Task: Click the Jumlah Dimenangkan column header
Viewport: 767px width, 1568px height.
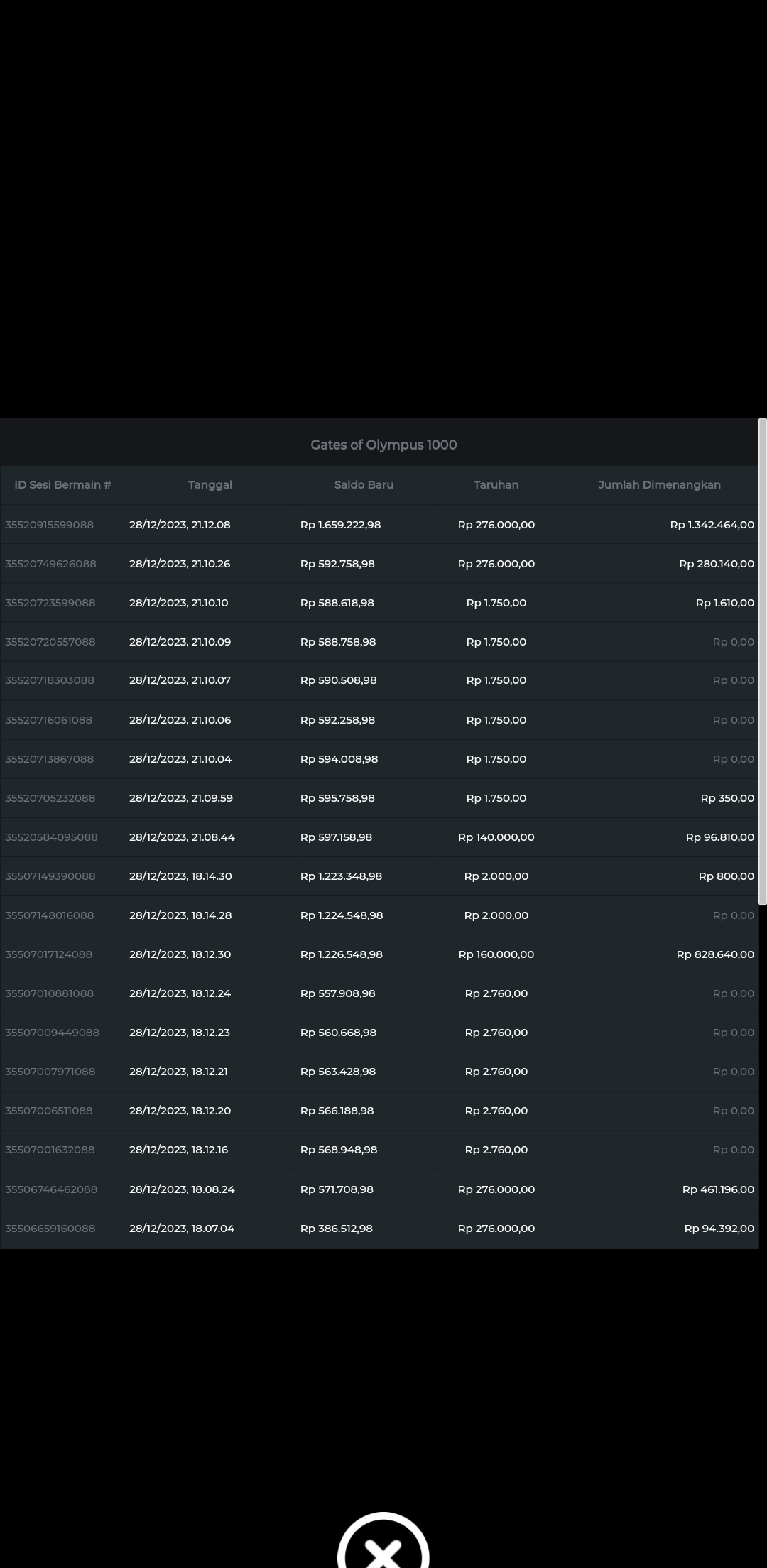Action: coord(659,485)
